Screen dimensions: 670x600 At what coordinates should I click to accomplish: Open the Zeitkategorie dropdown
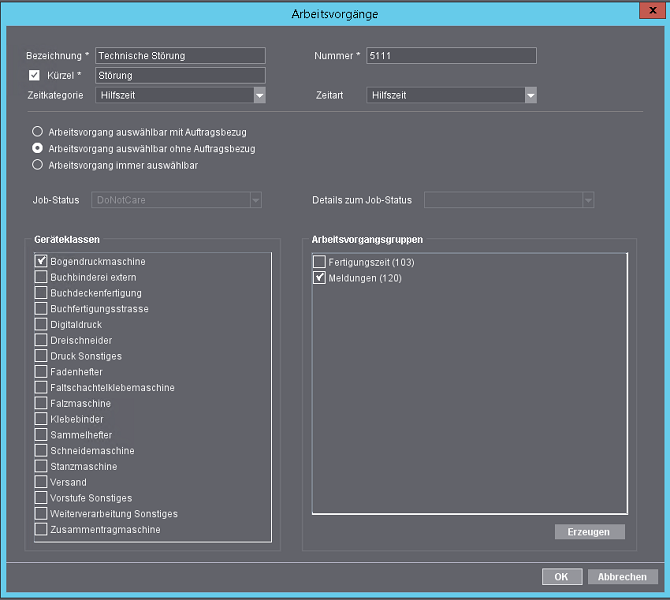(x=259, y=95)
